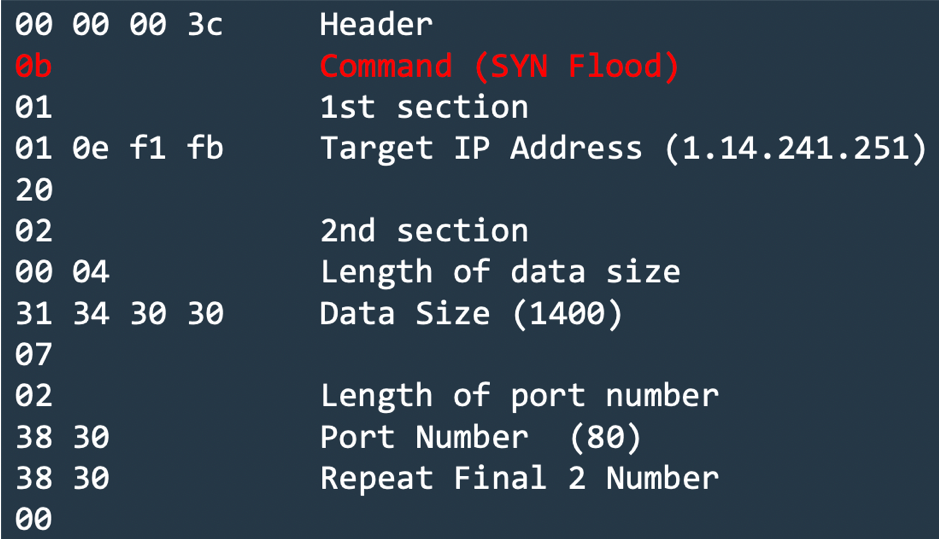
Task: Click the hex bytes "31 34 30 30"
Action: point(119,313)
